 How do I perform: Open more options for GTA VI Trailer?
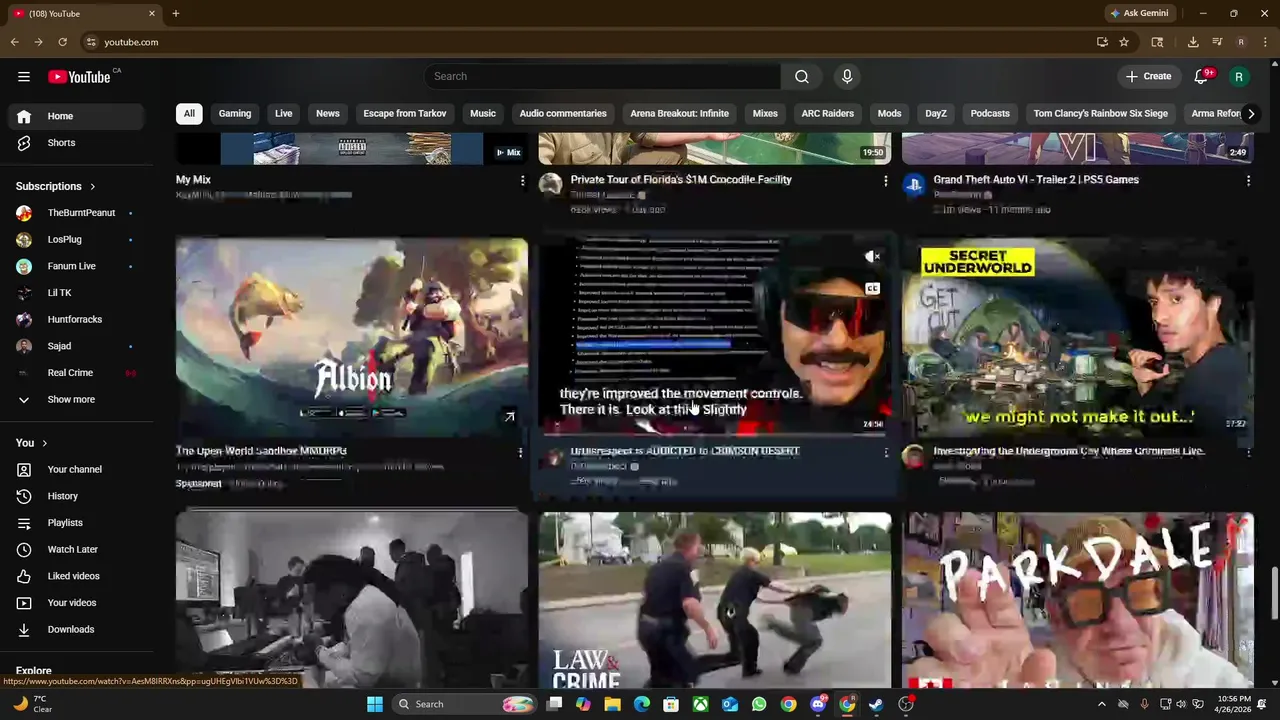pos(1248,181)
